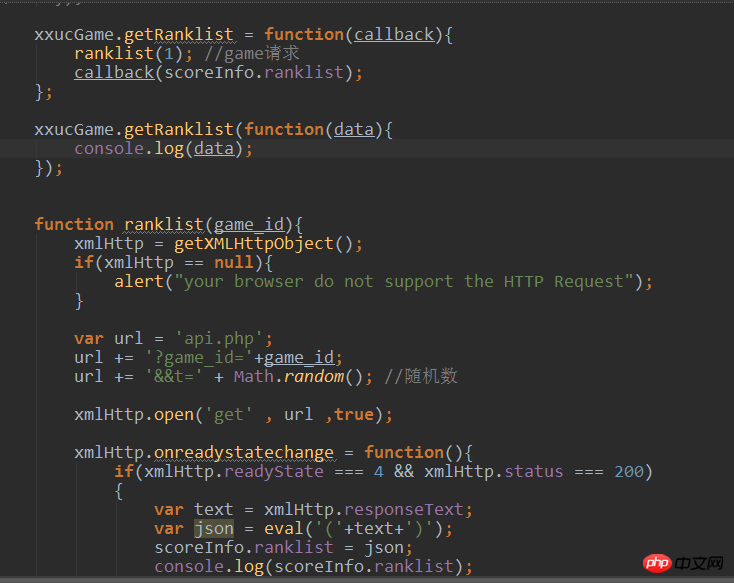Click the 'responseText' property
Viewport: 734px width, 583px height.
tap(404, 509)
